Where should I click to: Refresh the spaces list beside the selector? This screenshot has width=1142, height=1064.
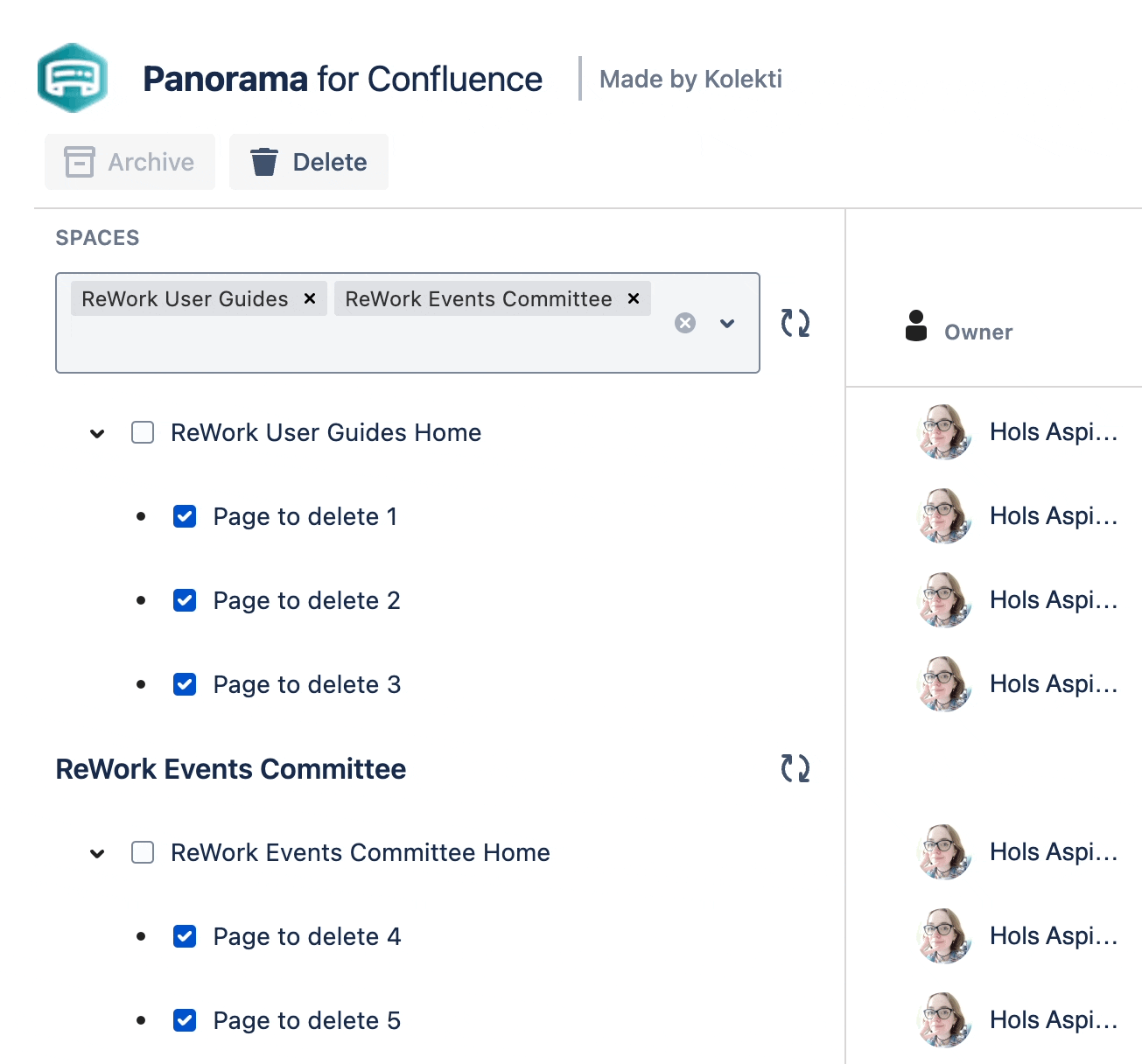795,323
